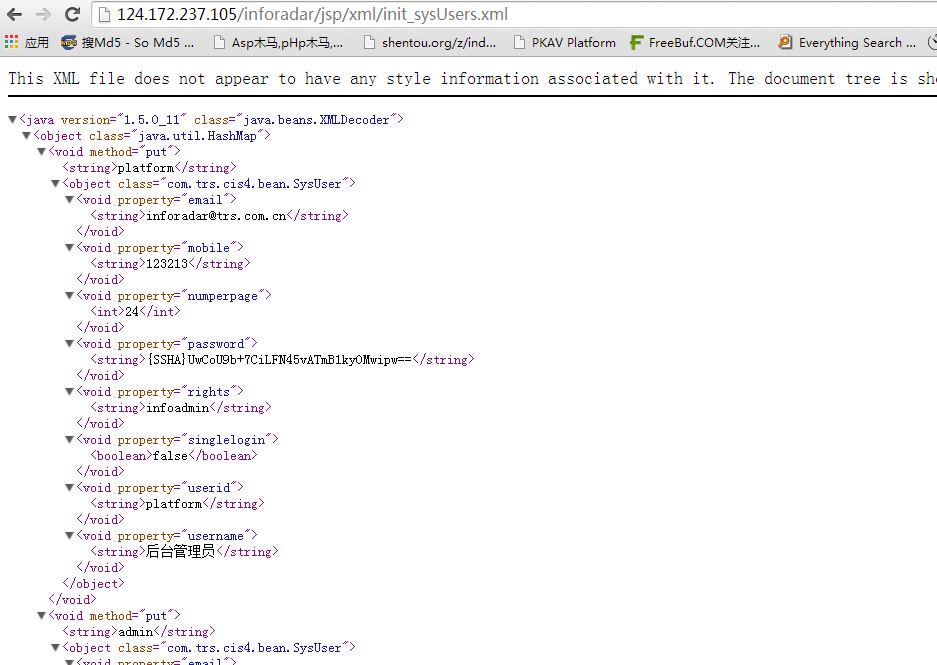Open the Asp木马,pHp木马 bookmark
937x665 pixels.
coord(278,42)
